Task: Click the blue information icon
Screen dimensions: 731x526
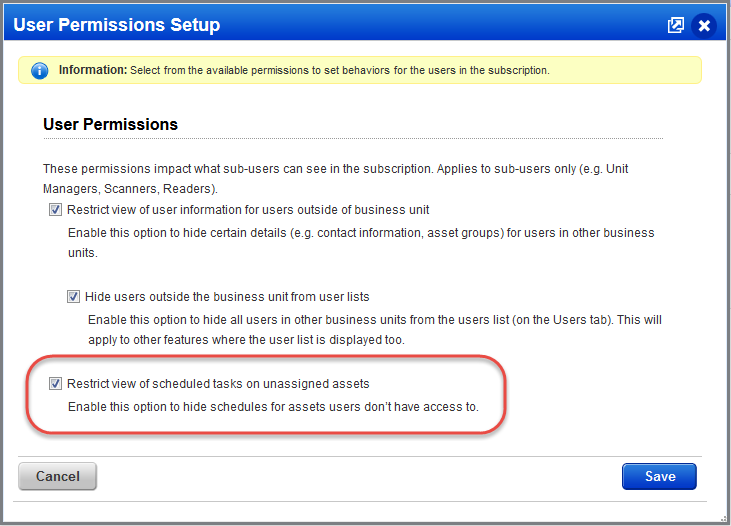Action: (40, 70)
